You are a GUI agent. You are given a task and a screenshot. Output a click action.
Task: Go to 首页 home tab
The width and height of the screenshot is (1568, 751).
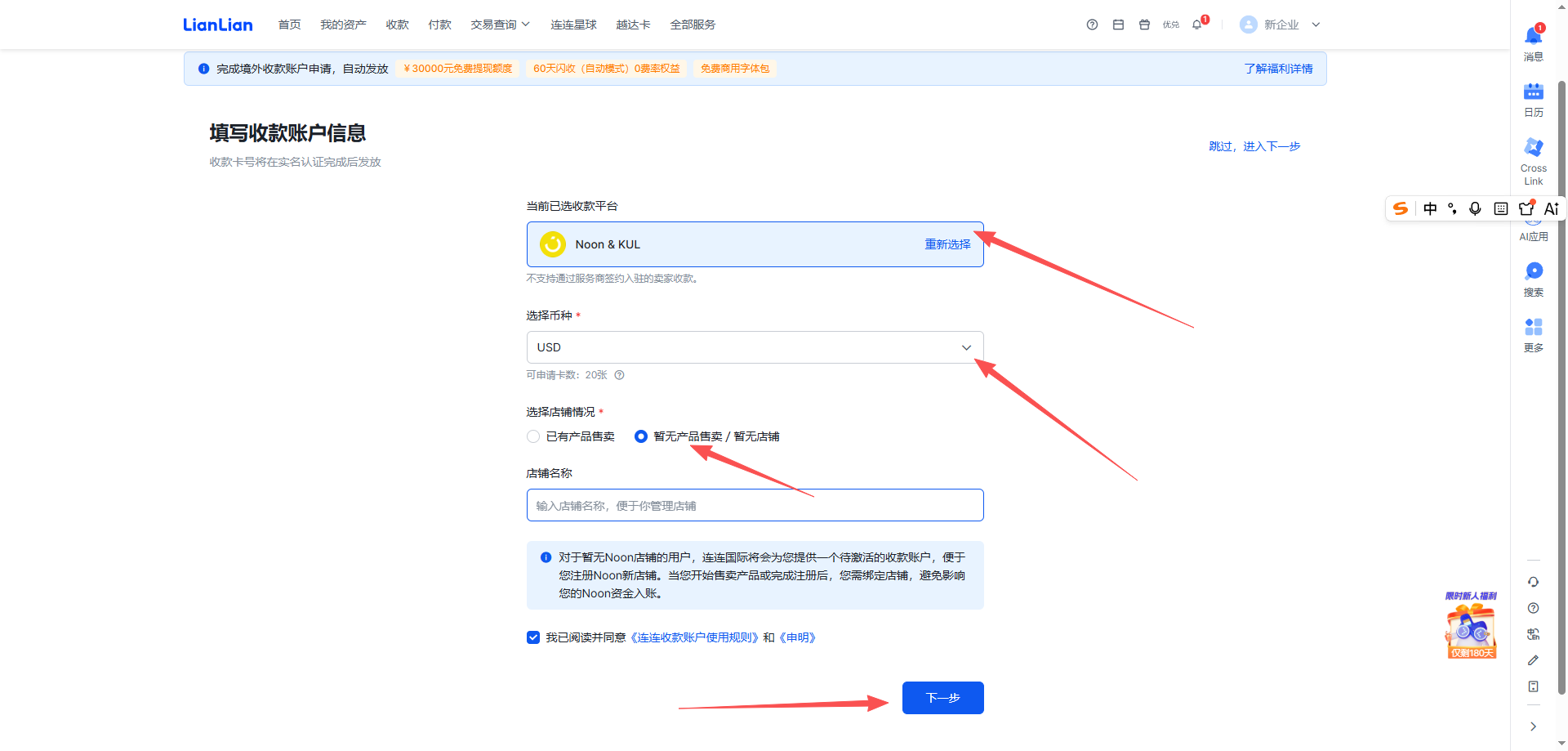(x=289, y=25)
